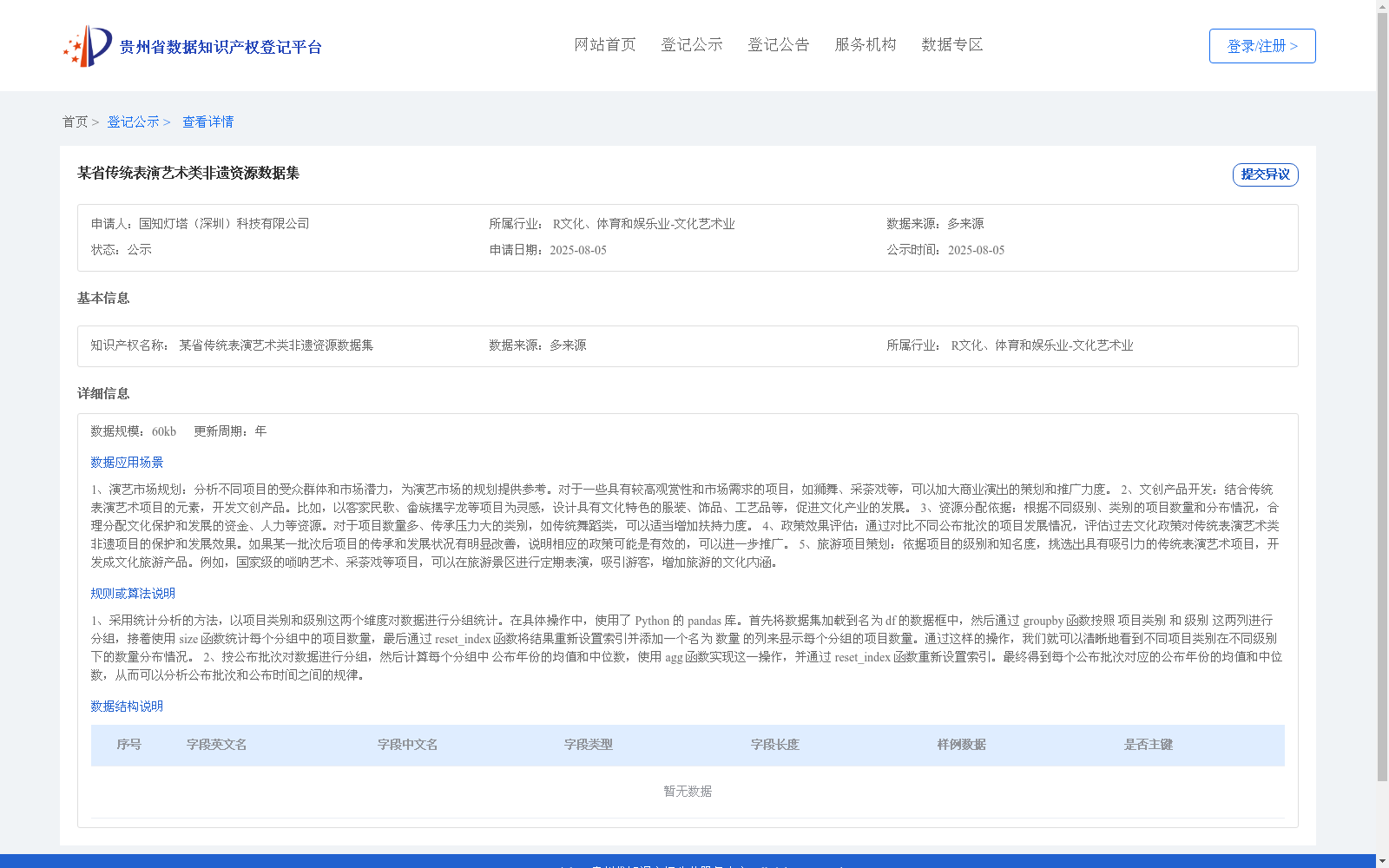The width and height of the screenshot is (1389, 868).
Task: Open the 登记公示 navigation item
Action: [x=692, y=44]
